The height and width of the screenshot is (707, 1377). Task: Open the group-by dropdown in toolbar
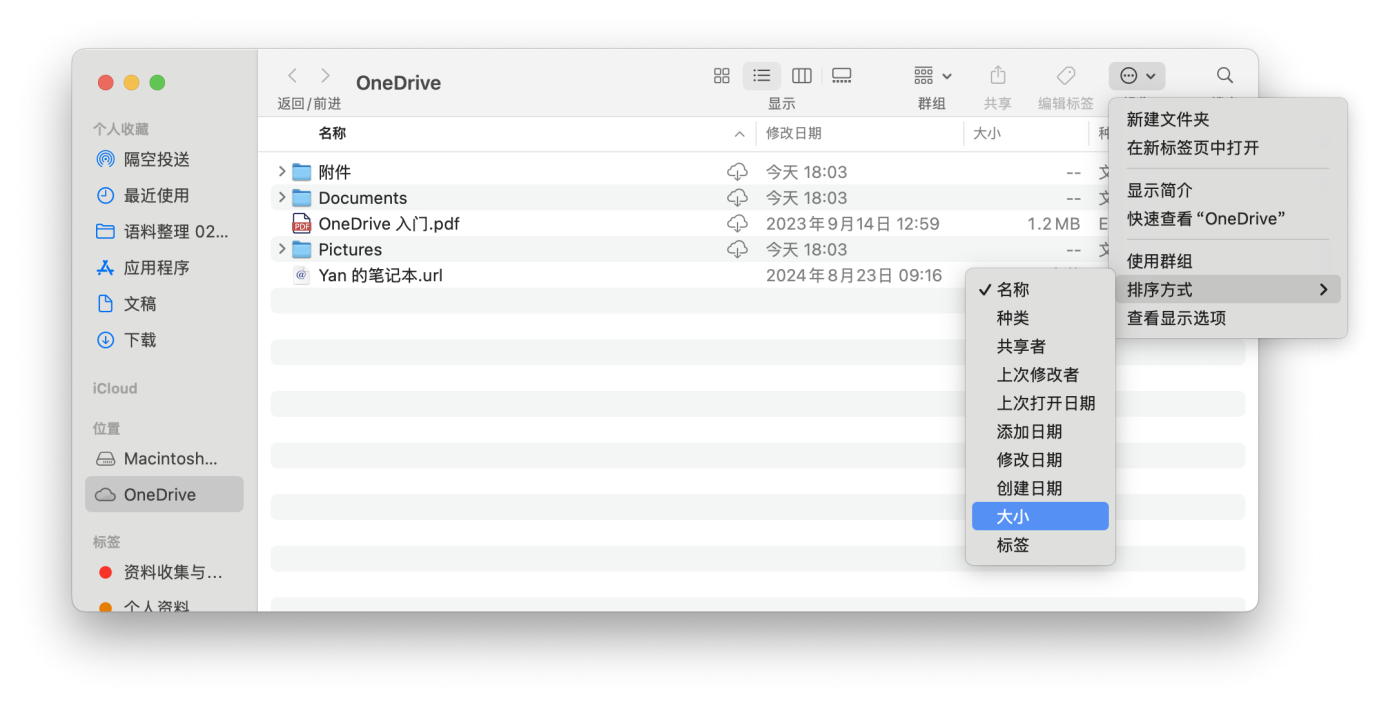pyautogui.click(x=933, y=76)
